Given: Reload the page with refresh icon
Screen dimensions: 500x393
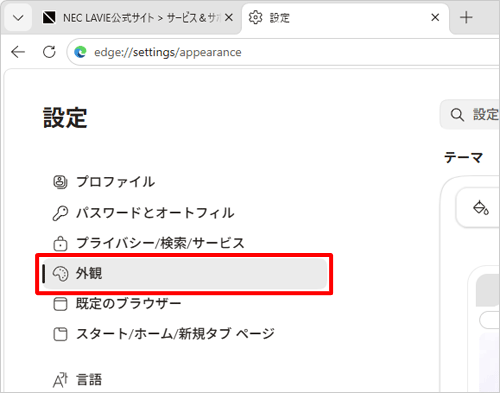Looking at the screenshot, I should tap(49, 52).
